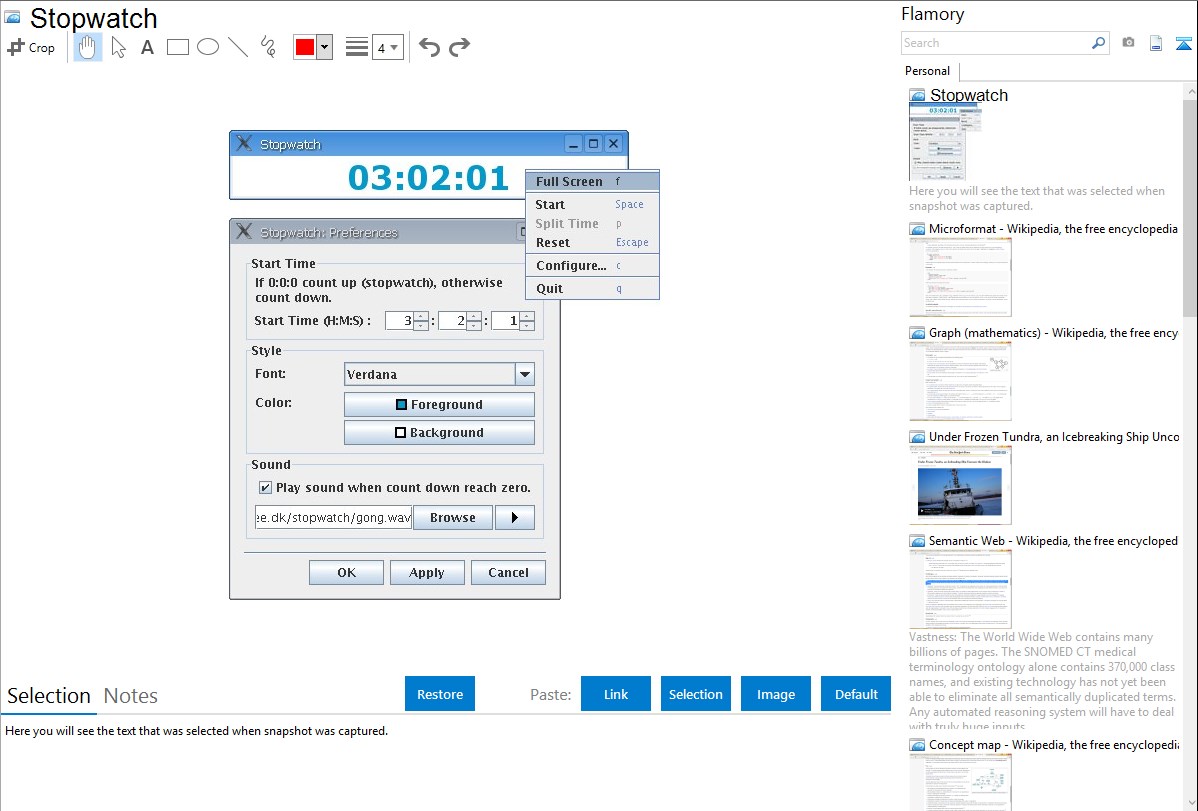This screenshot has width=1198, height=811.
Task: Choose Quit in the context menu
Action: [x=592, y=289]
